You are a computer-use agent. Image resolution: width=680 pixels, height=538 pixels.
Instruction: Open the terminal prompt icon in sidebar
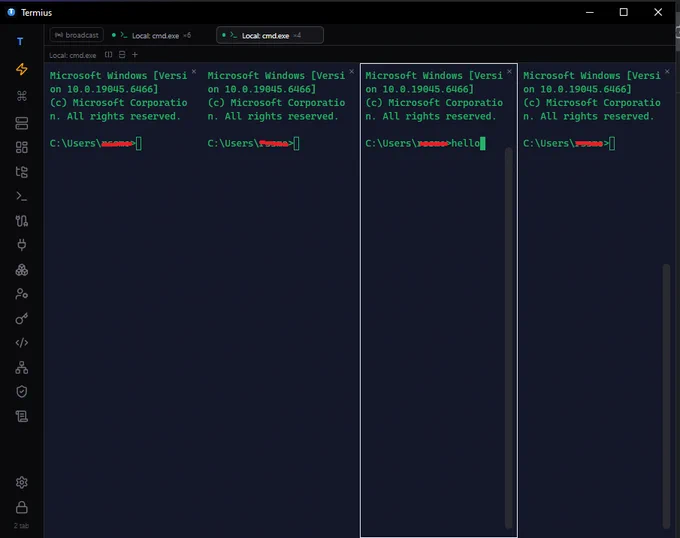point(22,197)
